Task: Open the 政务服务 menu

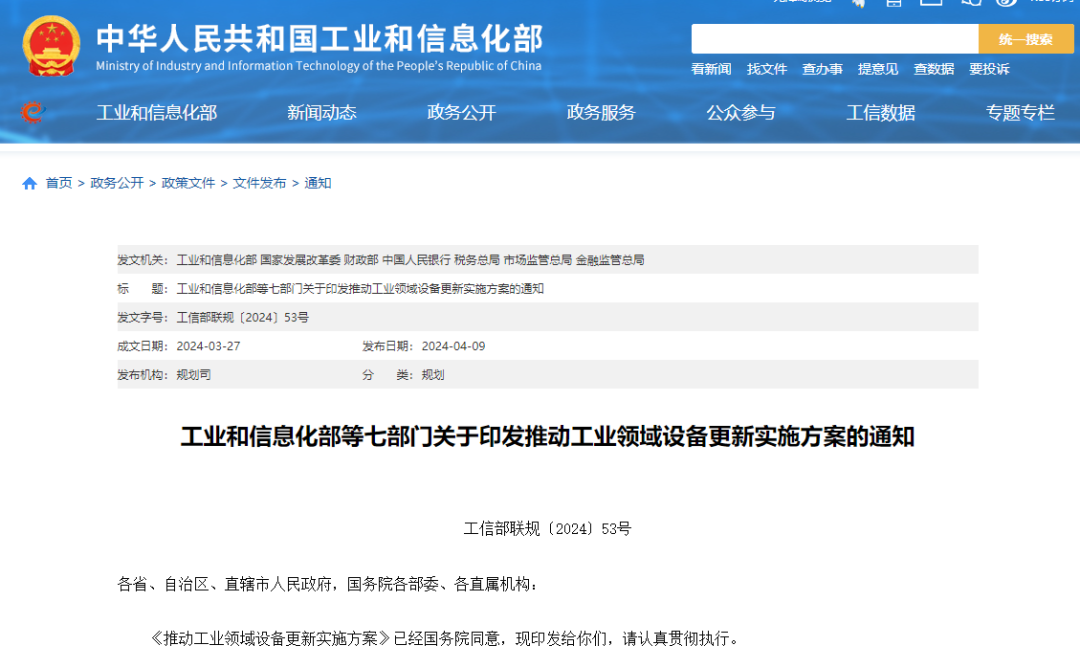Action: coord(600,112)
